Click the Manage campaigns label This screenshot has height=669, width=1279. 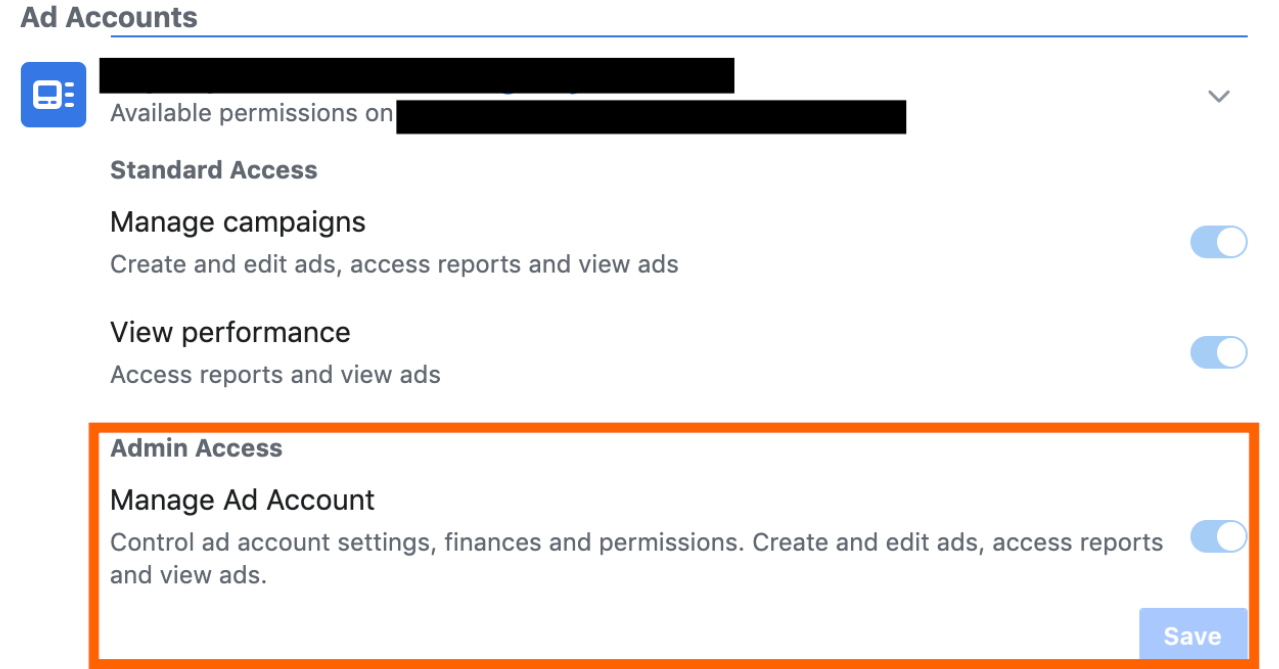coord(238,222)
